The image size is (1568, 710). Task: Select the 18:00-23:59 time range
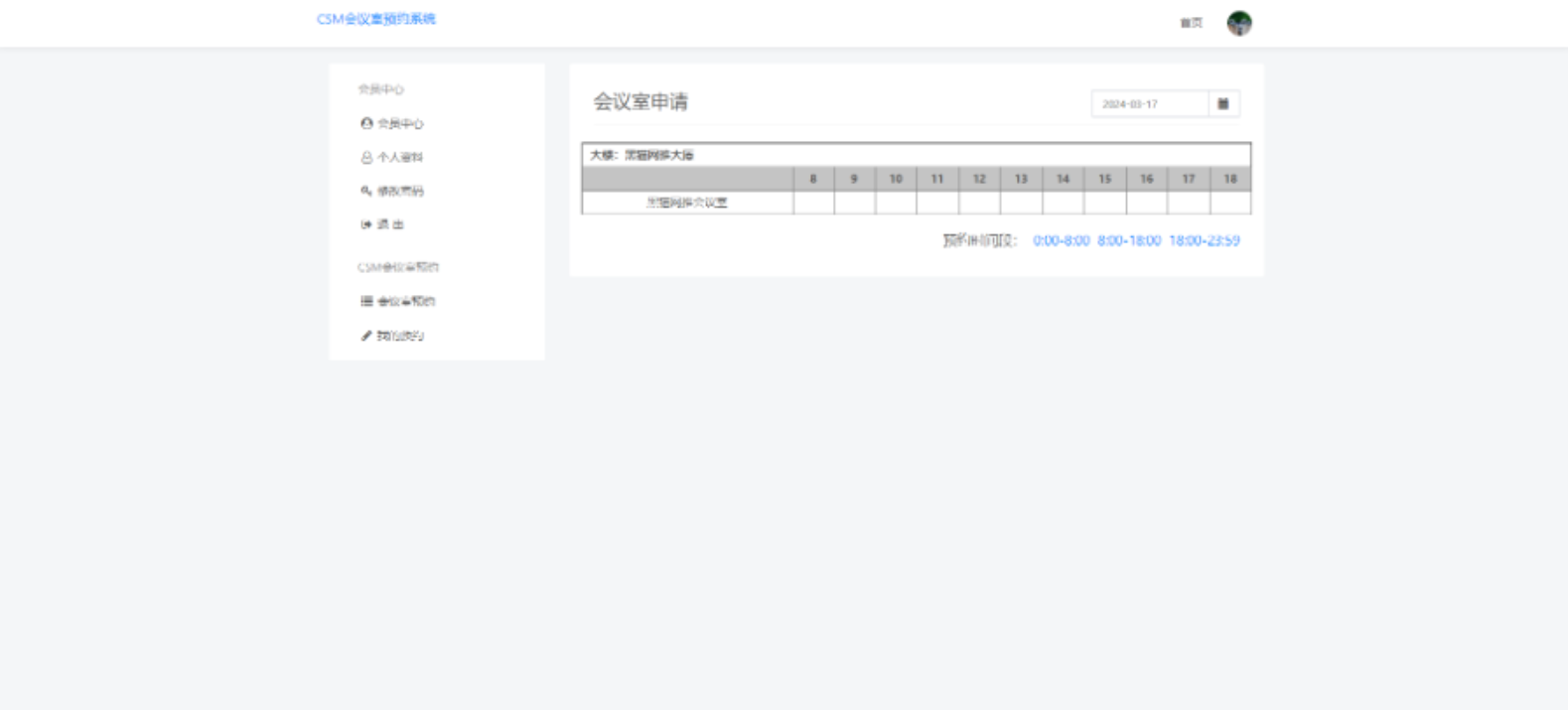(1204, 240)
